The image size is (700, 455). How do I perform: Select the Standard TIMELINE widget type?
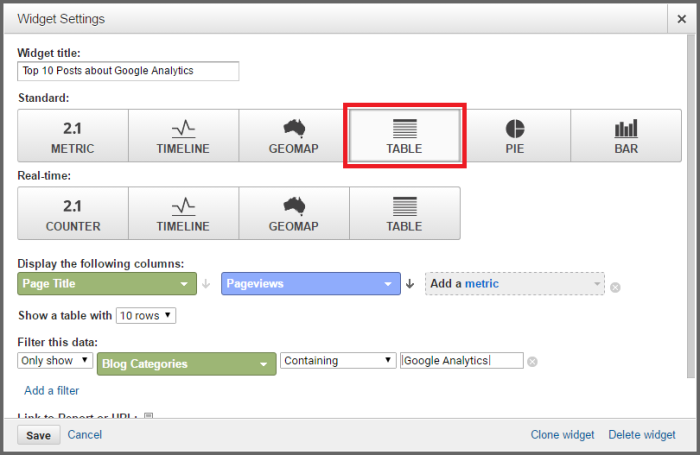(183, 135)
